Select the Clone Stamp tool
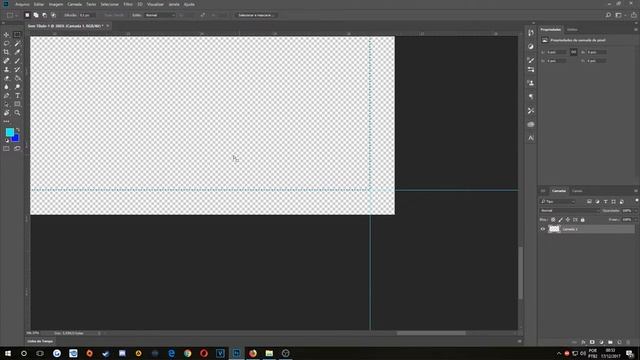 pos(7,69)
